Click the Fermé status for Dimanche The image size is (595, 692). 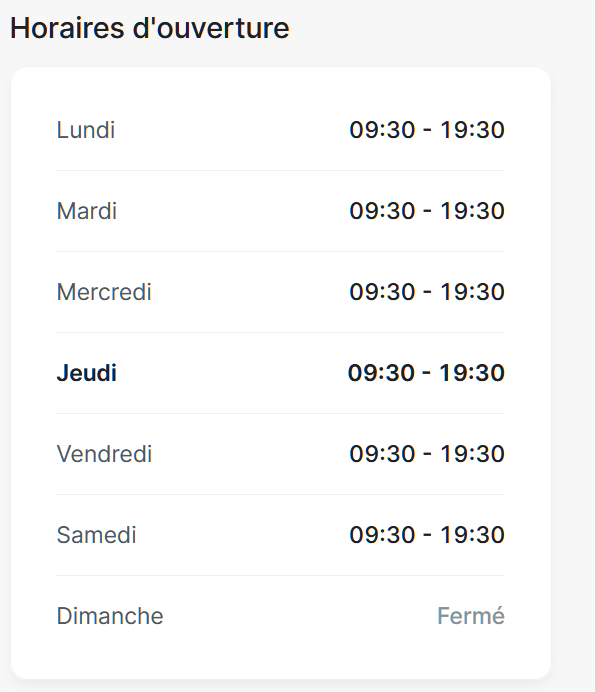pyautogui.click(x=471, y=616)
